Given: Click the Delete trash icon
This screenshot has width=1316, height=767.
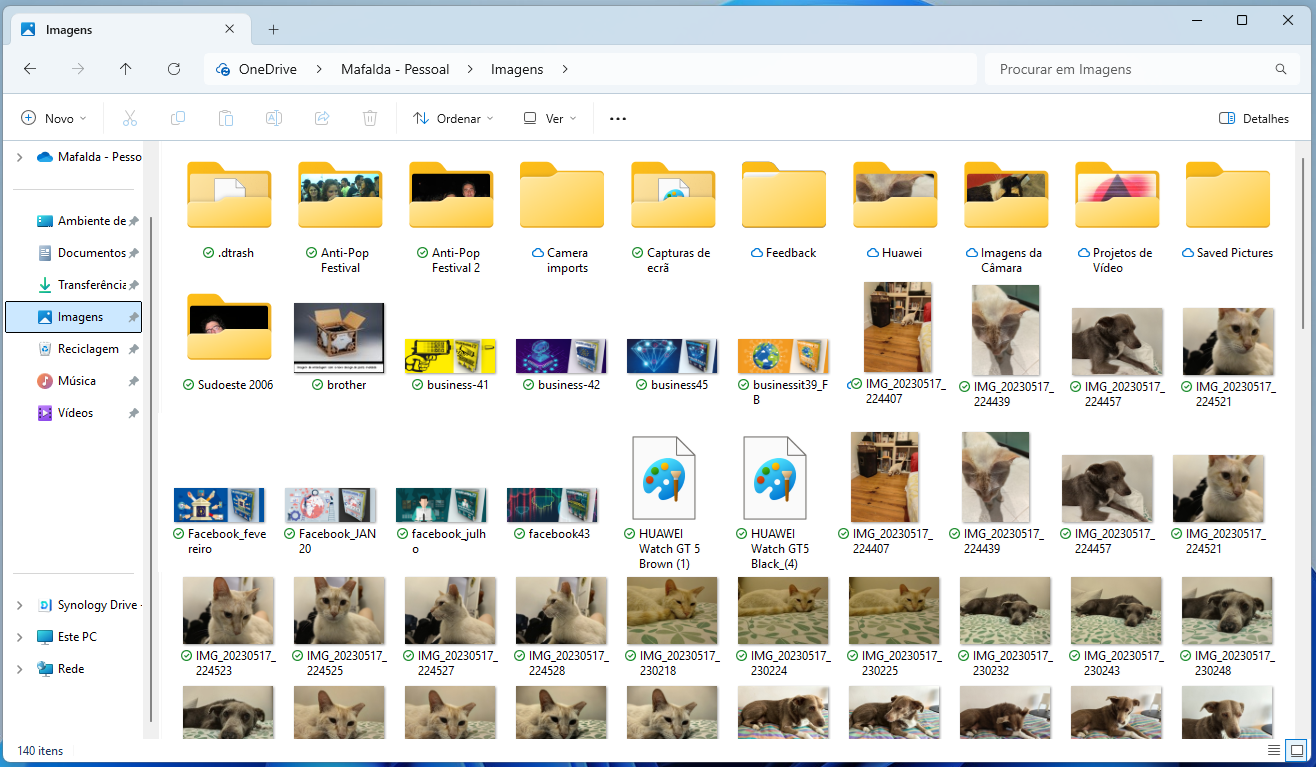Looking at the screenshot, I should pos(370,118).
